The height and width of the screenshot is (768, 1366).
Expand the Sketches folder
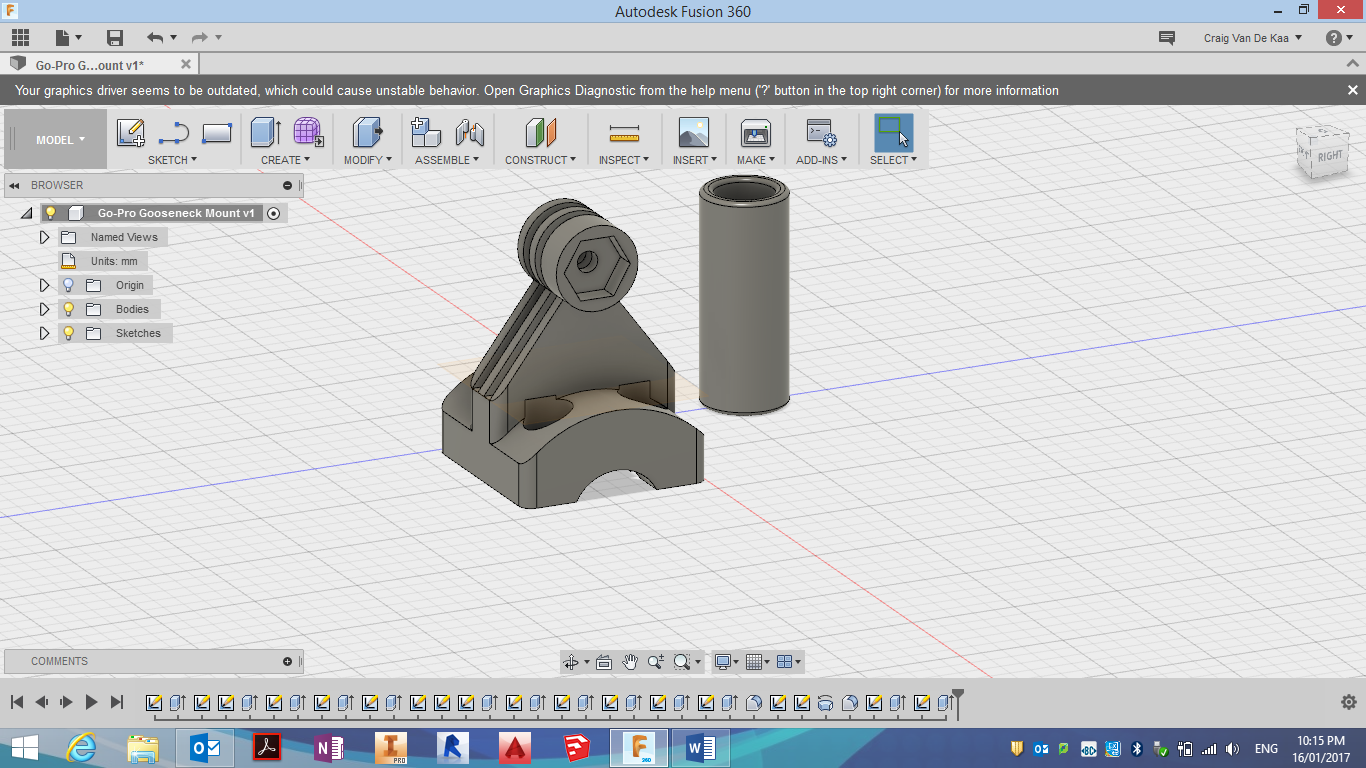click(44, 333)
